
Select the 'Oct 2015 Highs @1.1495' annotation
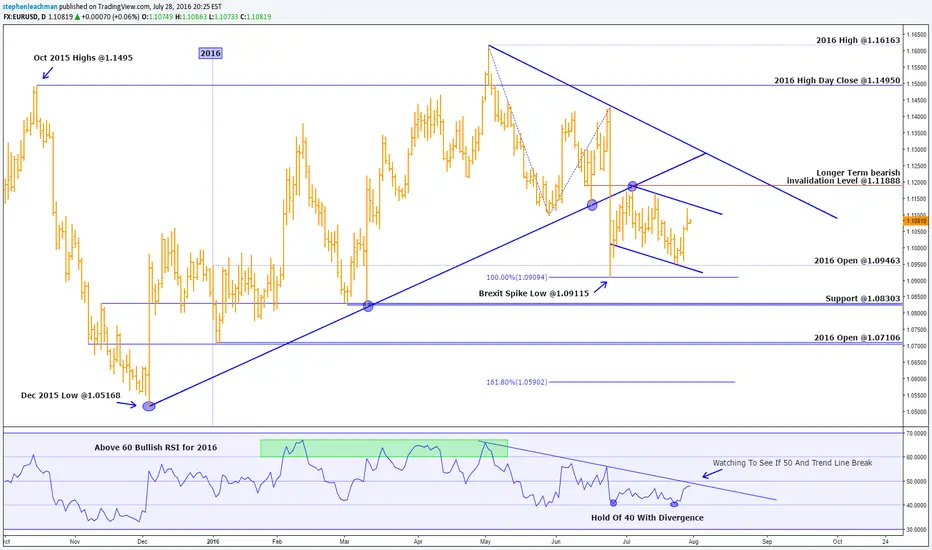83,58
